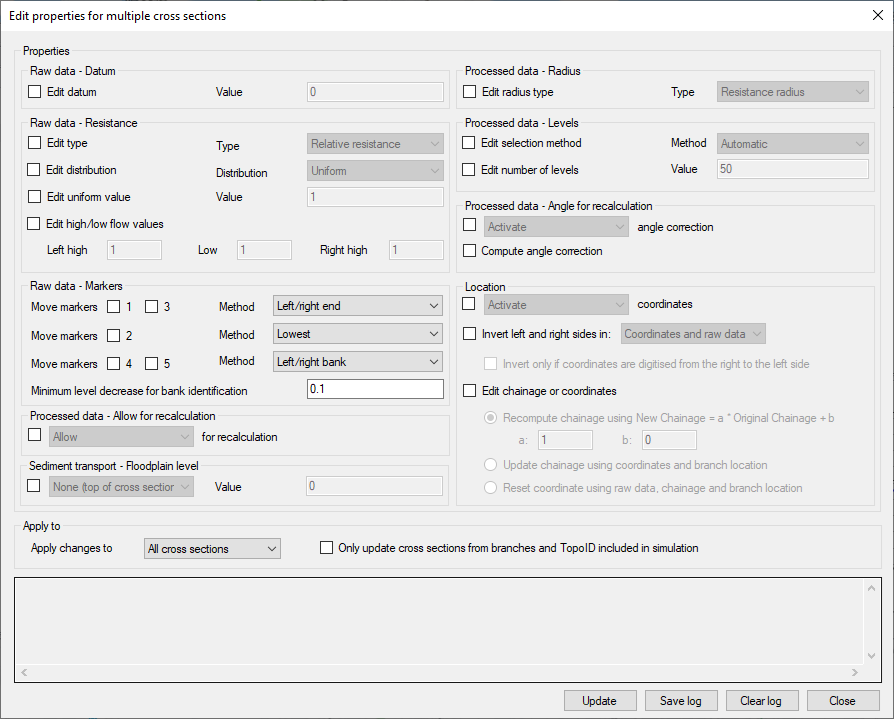The width and height of the screenshot is (894, 719).
Task: Open Left/right end method dropdown
Action: click(x=358, y=306)
